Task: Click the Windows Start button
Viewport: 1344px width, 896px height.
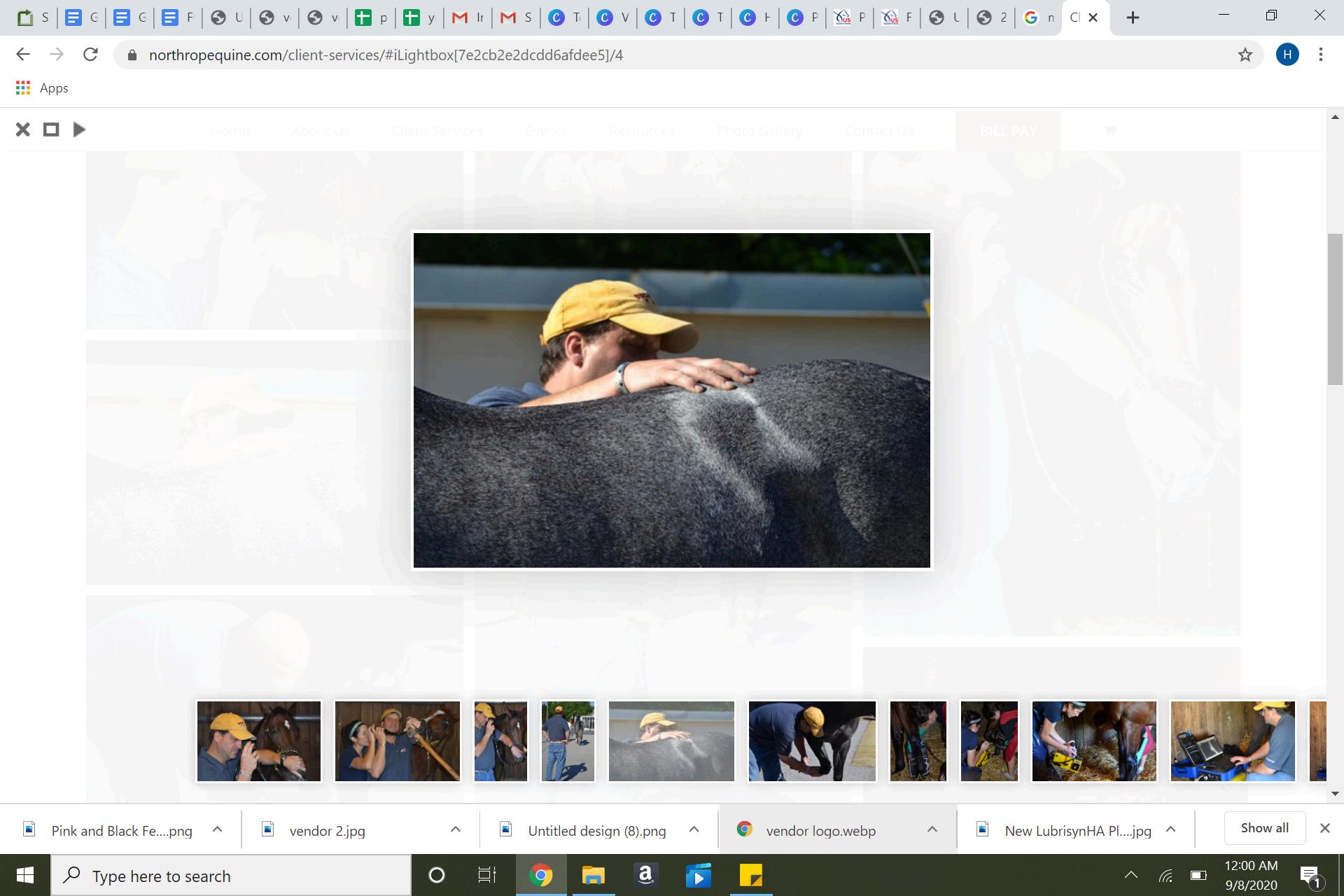Action: pos(25,875)
